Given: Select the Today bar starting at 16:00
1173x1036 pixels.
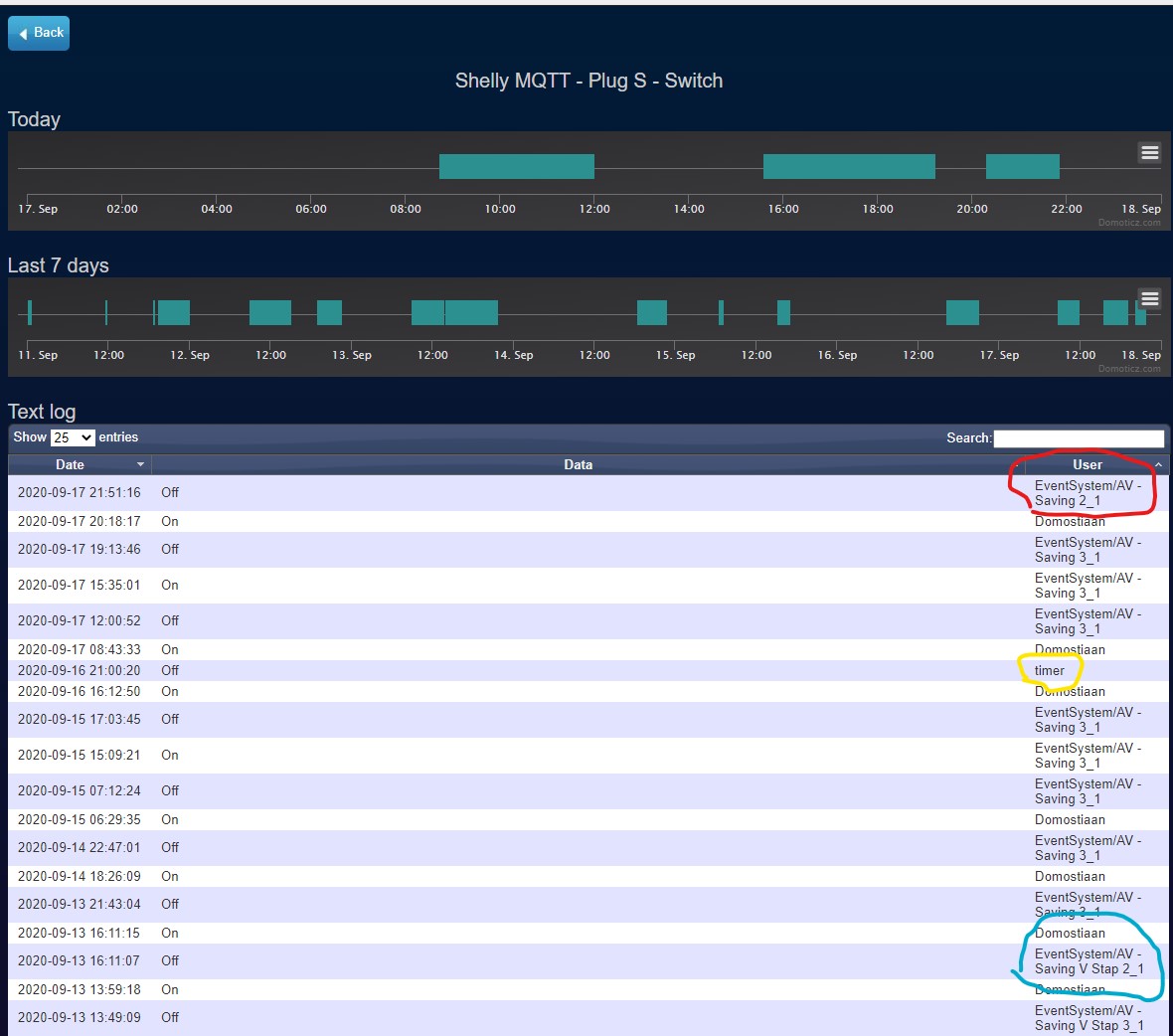Looking at the screenshot, I should pos(849,166).
